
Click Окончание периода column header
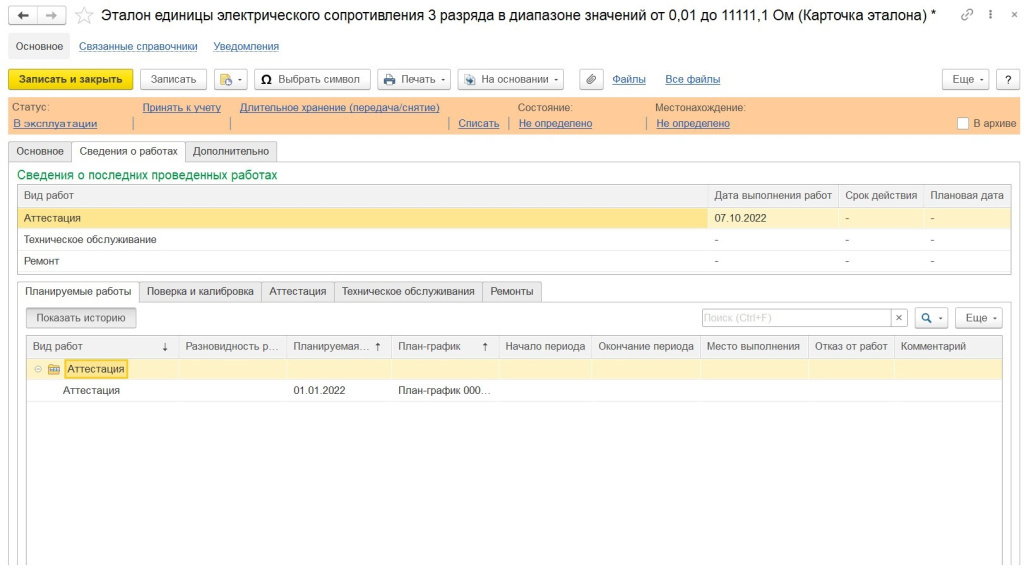point(646,346)
